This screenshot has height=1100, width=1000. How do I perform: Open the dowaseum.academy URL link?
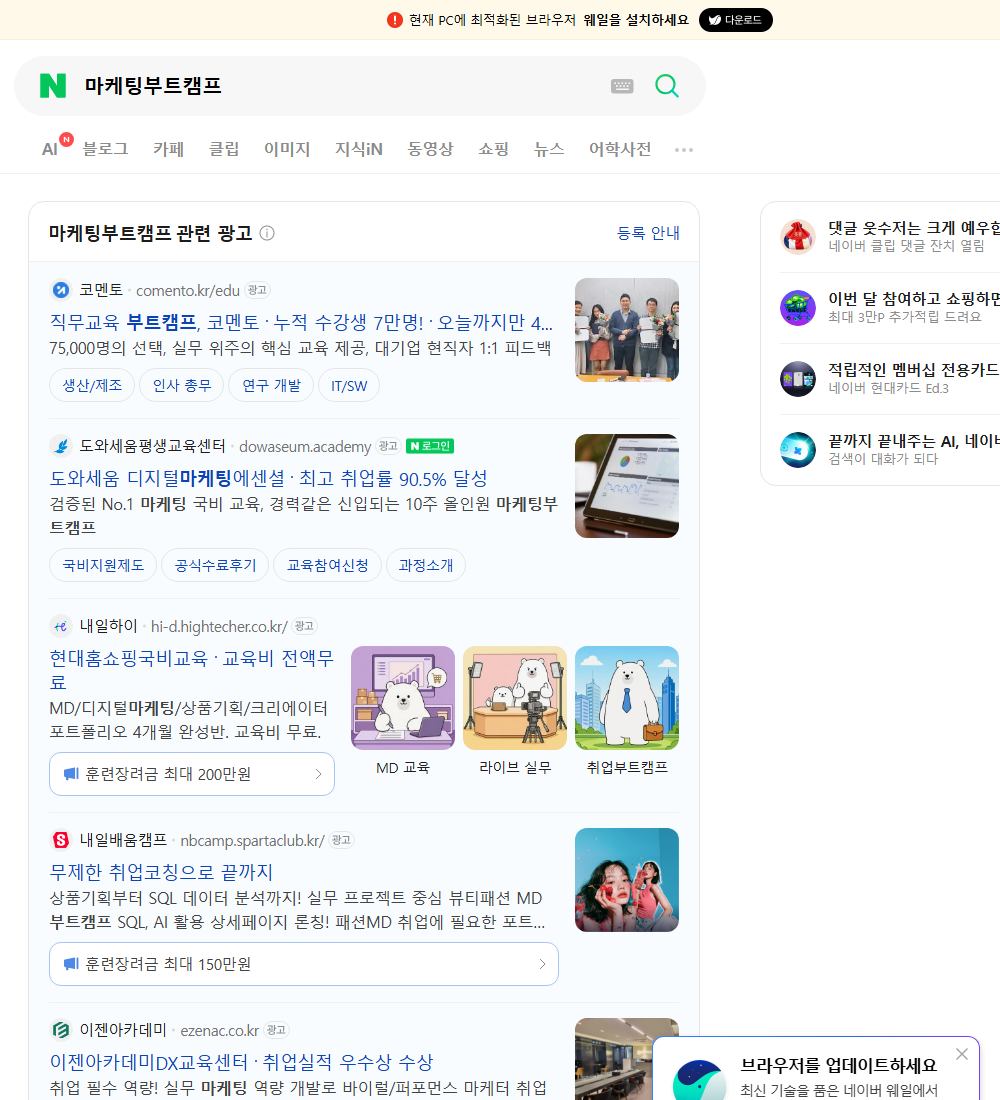[x=305, y=446]
